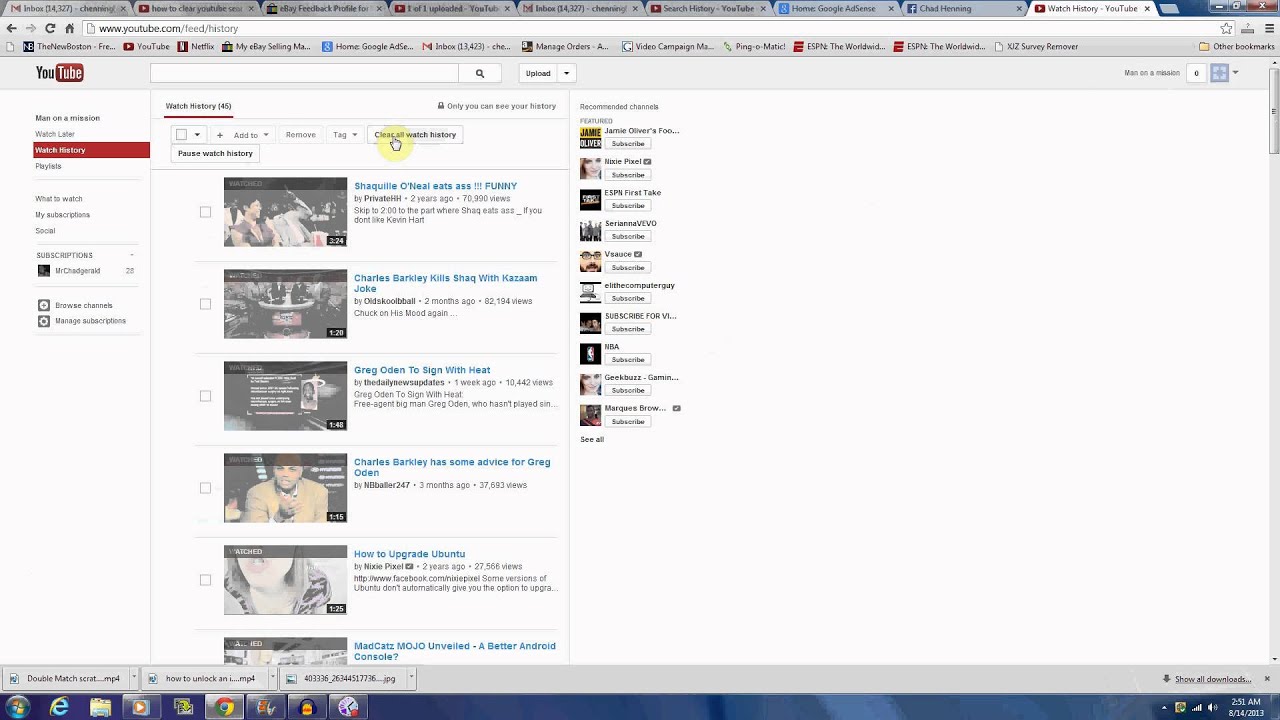Image resolution: width=1280 pixels, height=720 pixels.
Task: Click the browser Reload icon
Action: coord(50,28)
